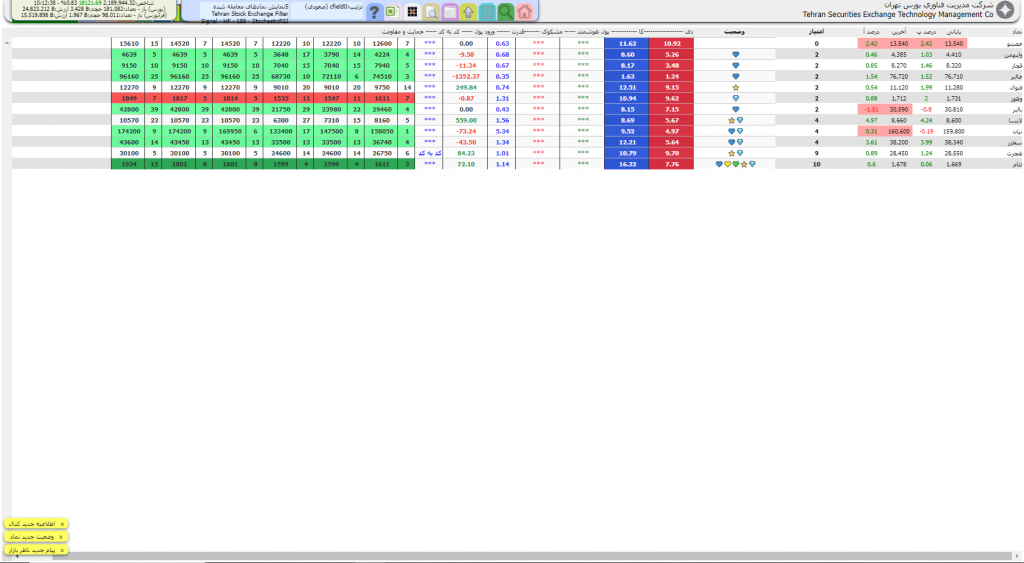
Task: Open search with green magnifier icon
Action: point(505,12)
